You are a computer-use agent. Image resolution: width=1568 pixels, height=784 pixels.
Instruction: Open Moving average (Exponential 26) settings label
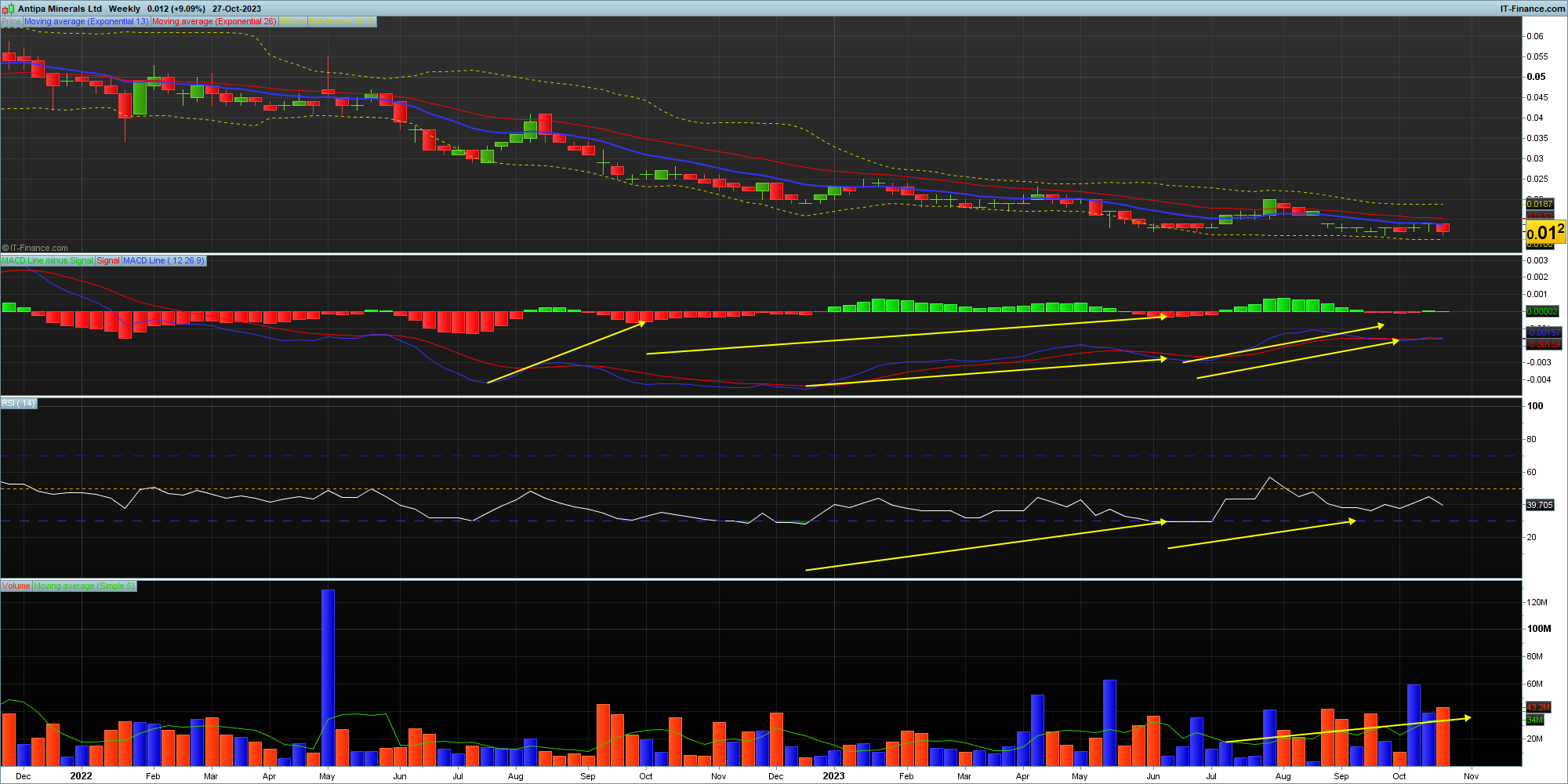[x=214, y=21]
